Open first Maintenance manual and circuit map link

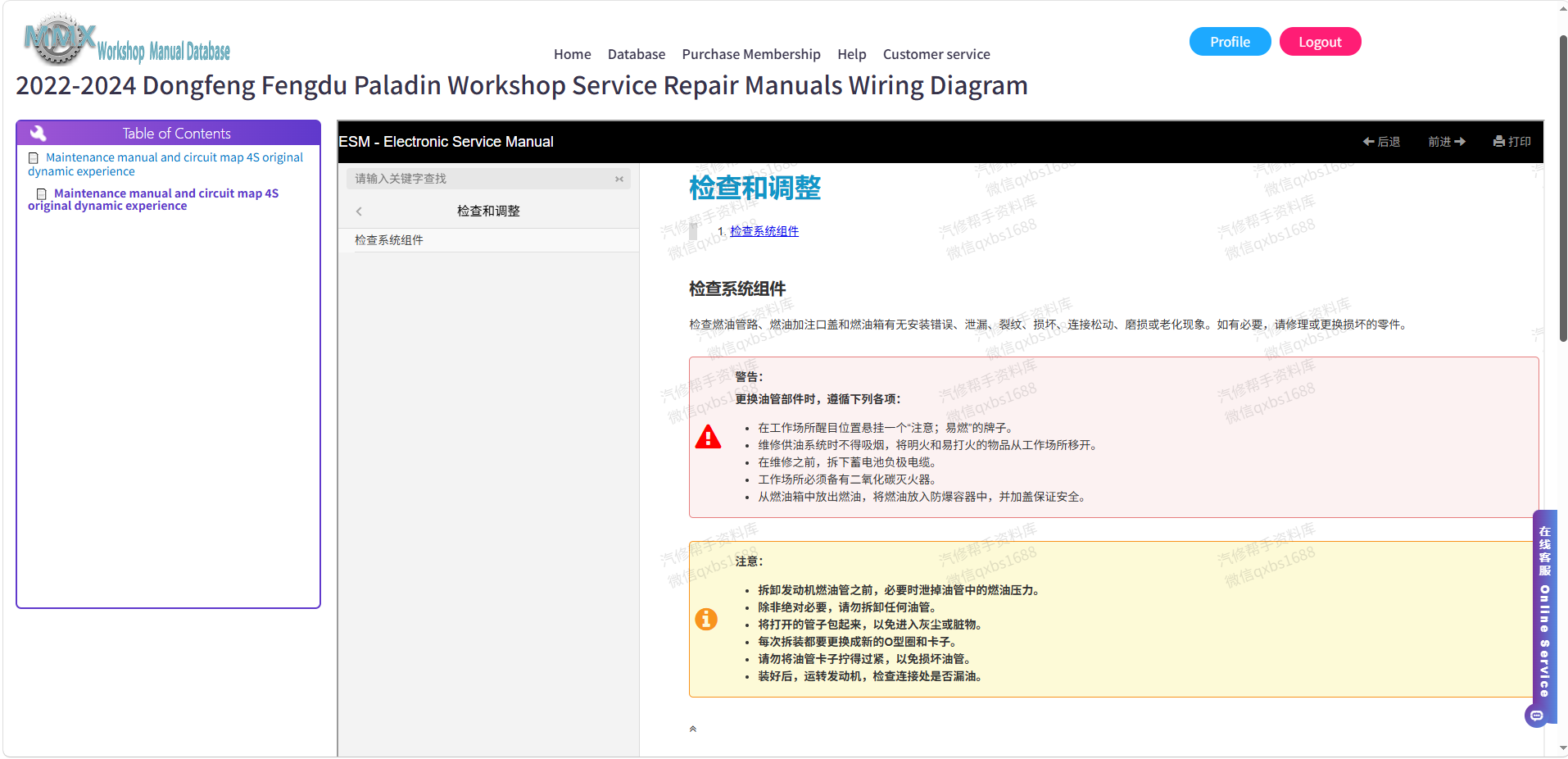point(165,164)
